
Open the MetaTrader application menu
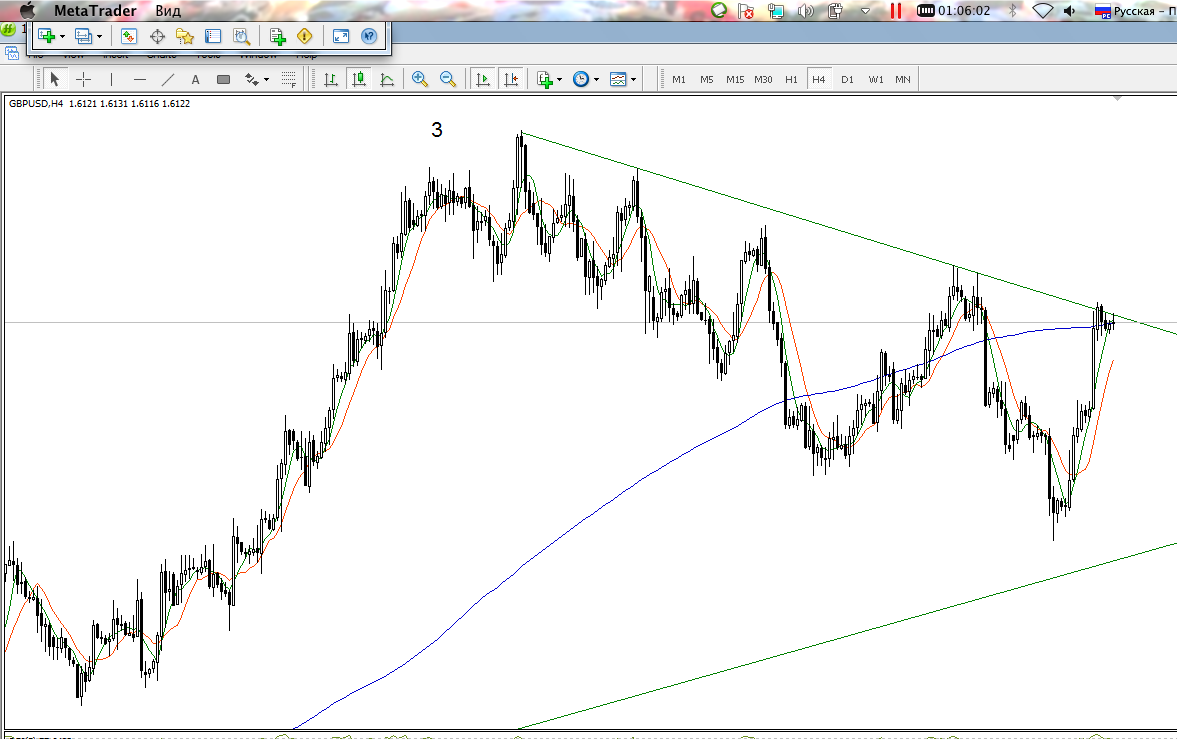[95, 11]
